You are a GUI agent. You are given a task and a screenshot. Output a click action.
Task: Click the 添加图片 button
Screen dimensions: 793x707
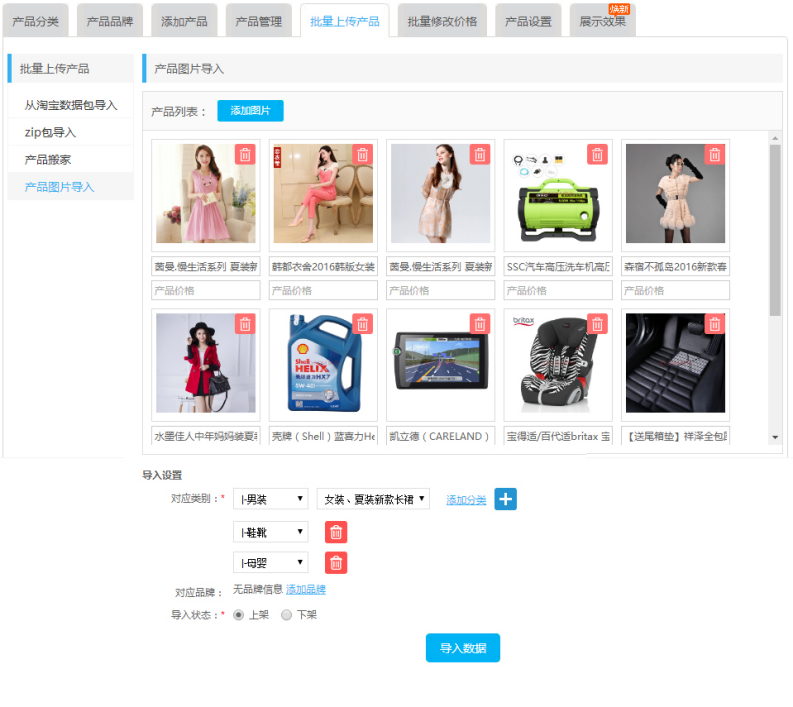pyautogui.click(x=250, y=111)
